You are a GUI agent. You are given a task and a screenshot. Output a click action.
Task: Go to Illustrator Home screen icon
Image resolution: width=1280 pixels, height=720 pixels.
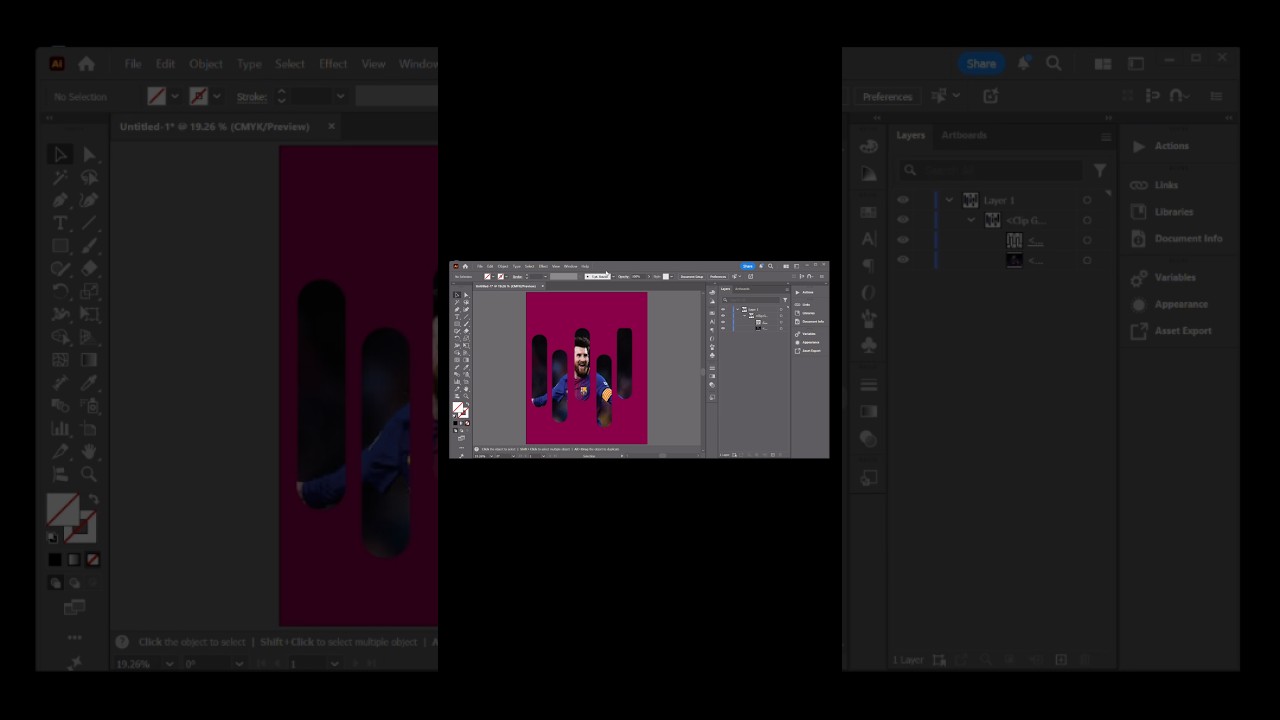point(86,64)
